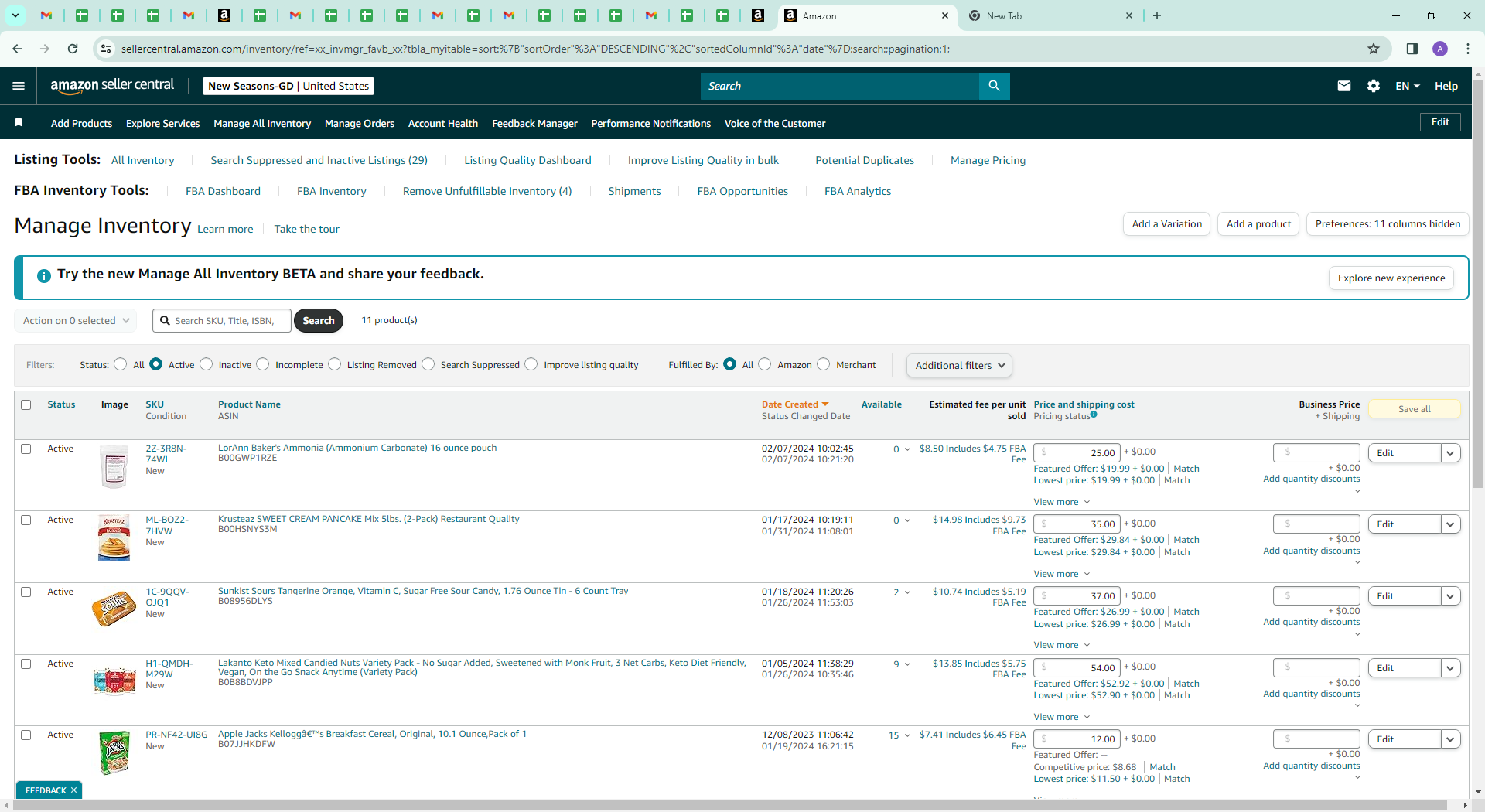Click the horizontal scrollbar at the bottom

click(x=729, y=805)
